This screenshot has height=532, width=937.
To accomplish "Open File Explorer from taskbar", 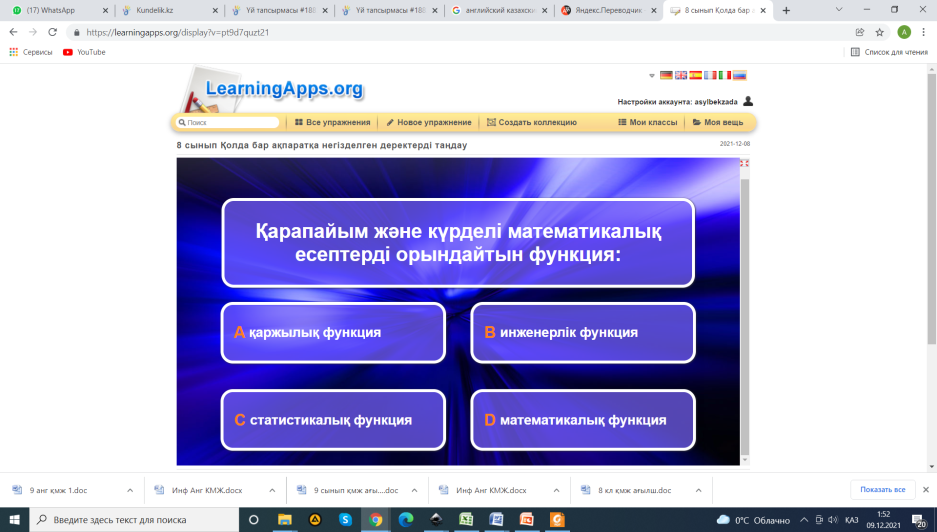I will (284, 519).
